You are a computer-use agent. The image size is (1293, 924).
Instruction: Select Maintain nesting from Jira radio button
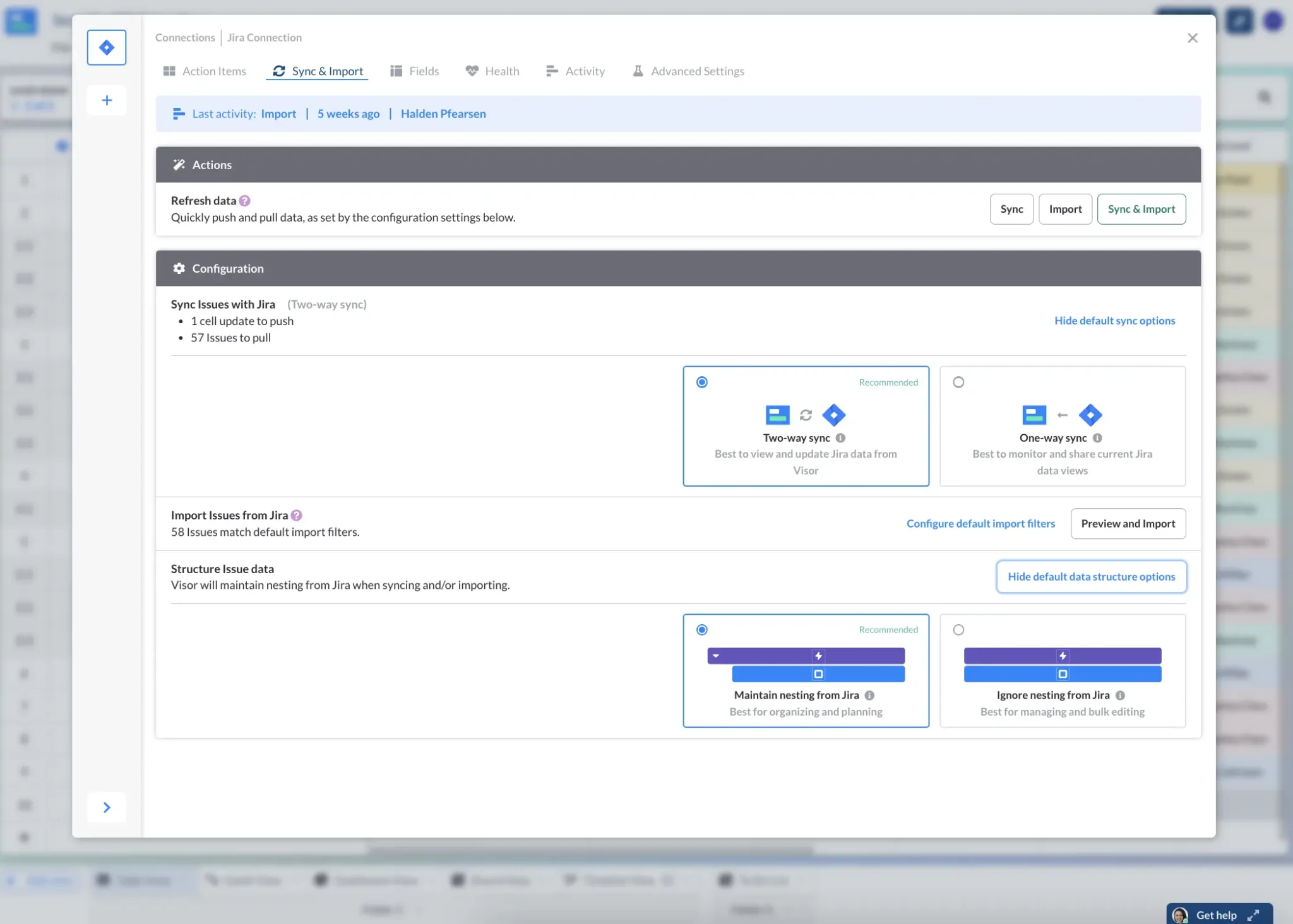tap(702, 630)
